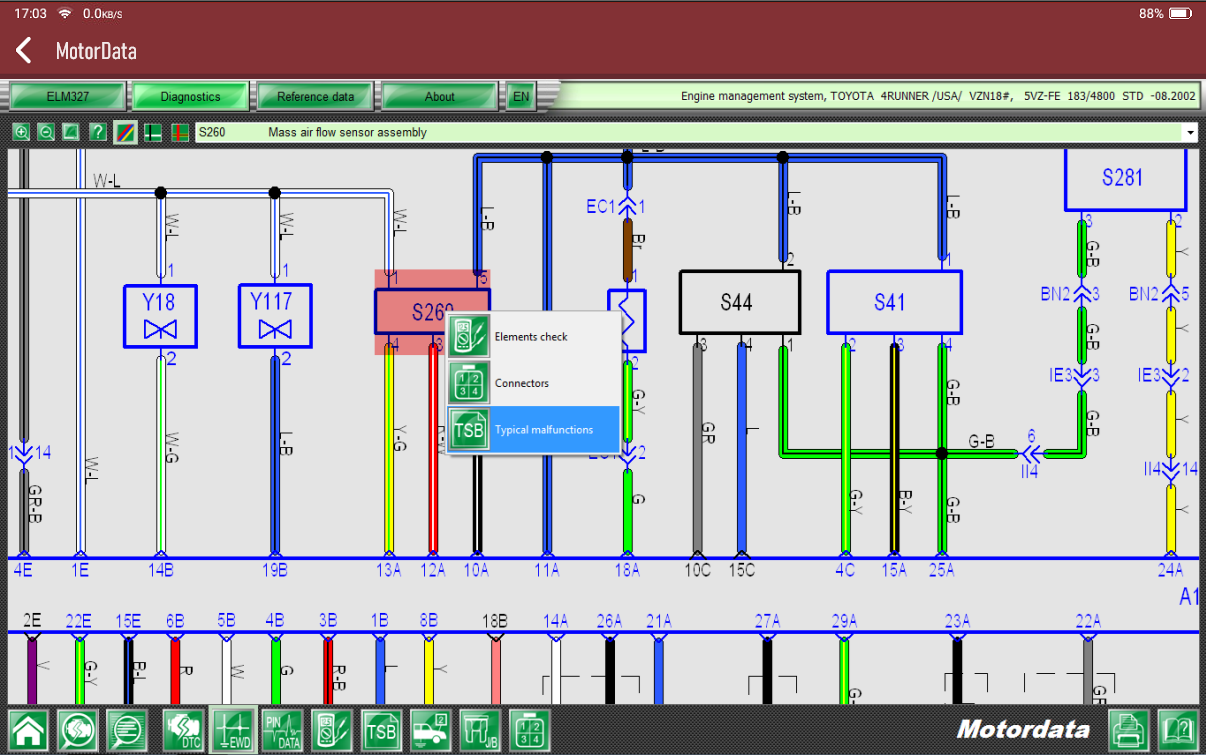Click the EC1 connector label

pos(600,207)
